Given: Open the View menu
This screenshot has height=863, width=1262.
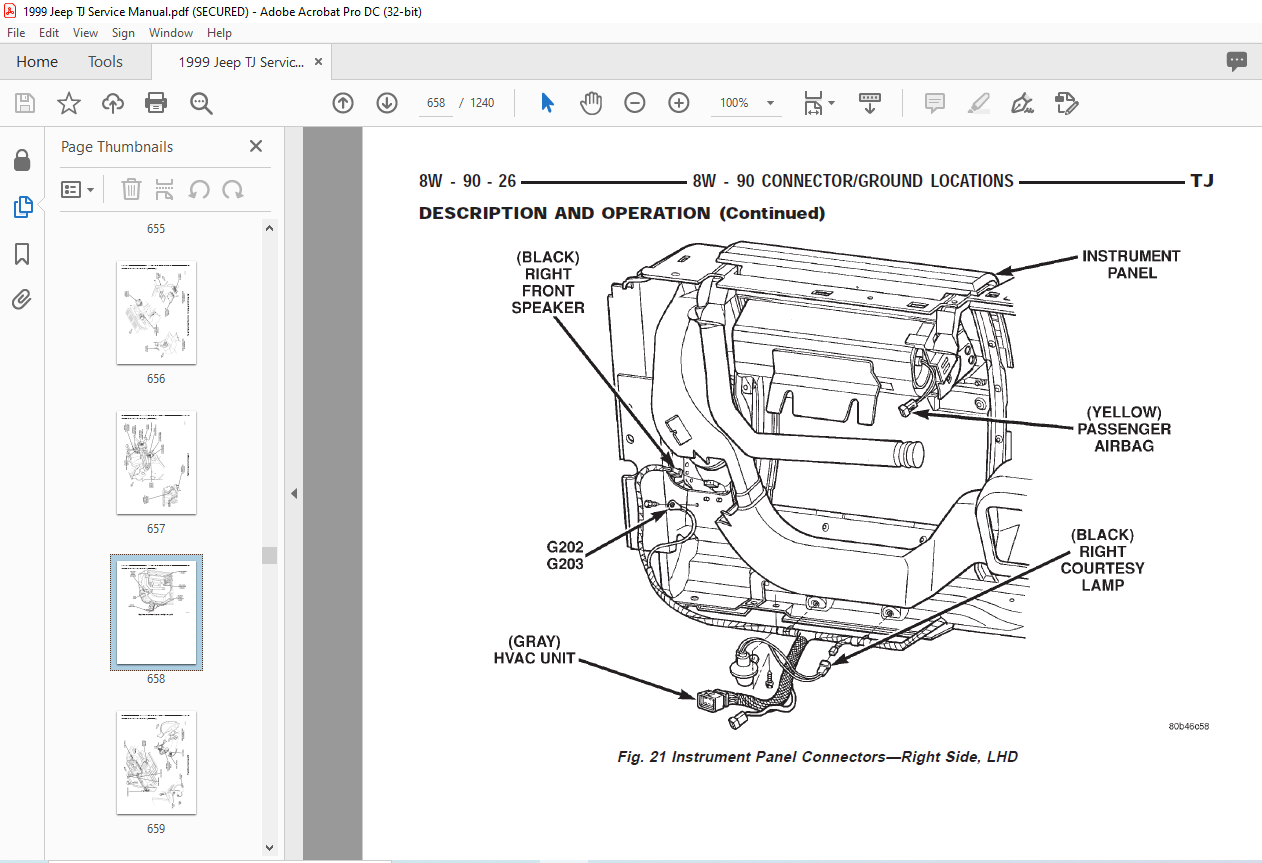Looking at the screenshot, I should pos(85,33).
